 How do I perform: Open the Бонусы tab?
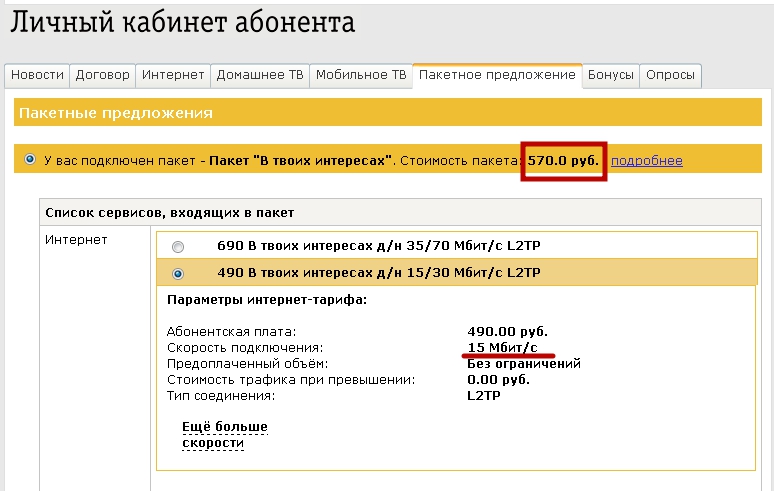611,76
